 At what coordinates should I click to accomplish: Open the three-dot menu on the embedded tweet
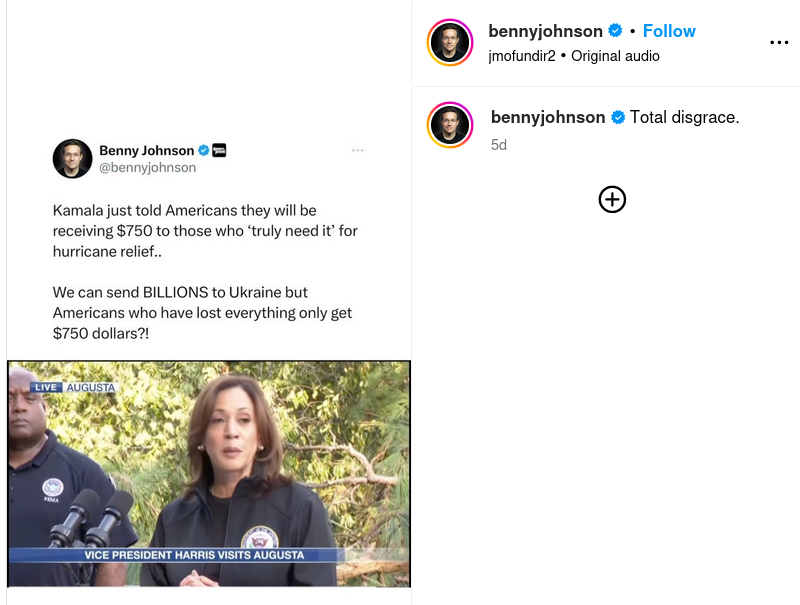(x=358, y=151)
